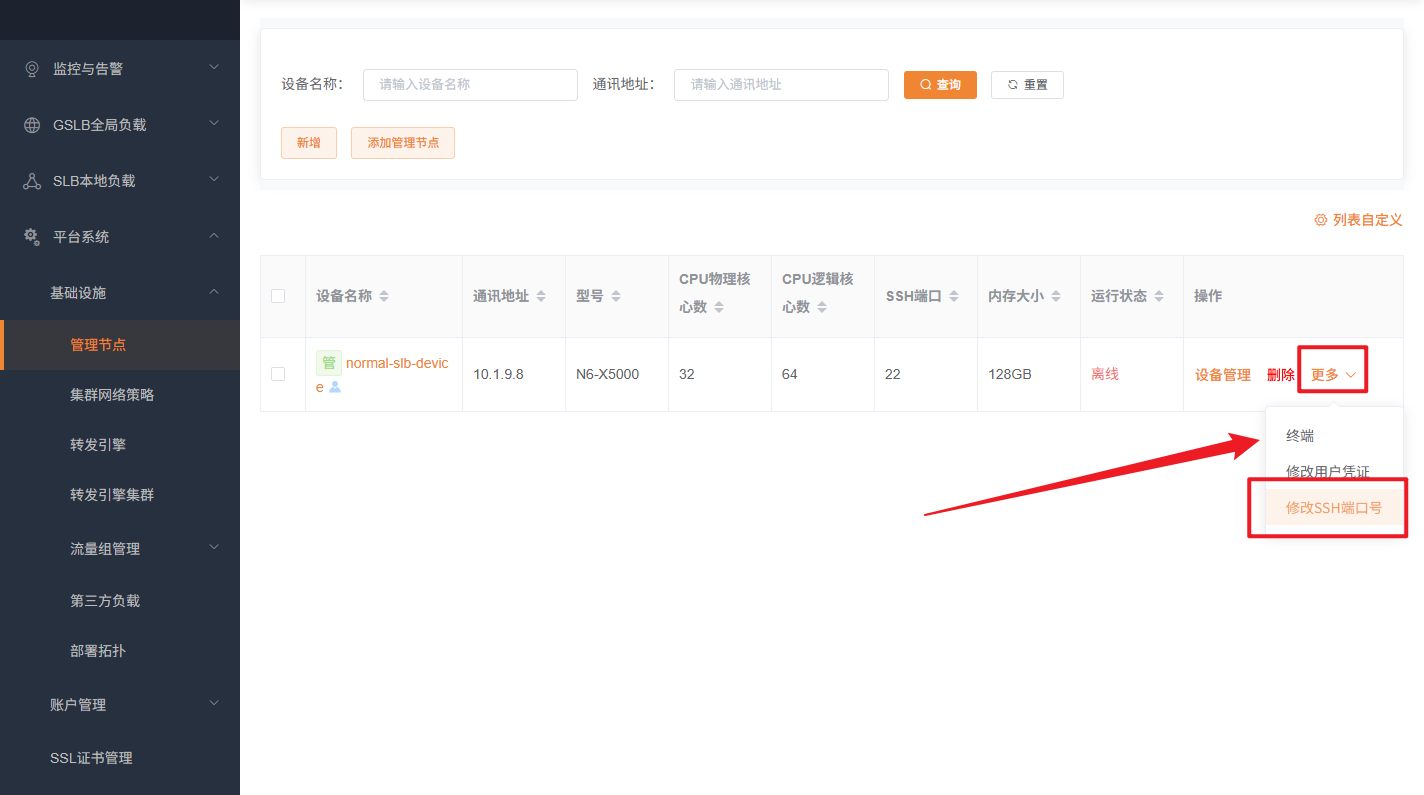Click the reset icon on 重置 button

point(1011,84)
